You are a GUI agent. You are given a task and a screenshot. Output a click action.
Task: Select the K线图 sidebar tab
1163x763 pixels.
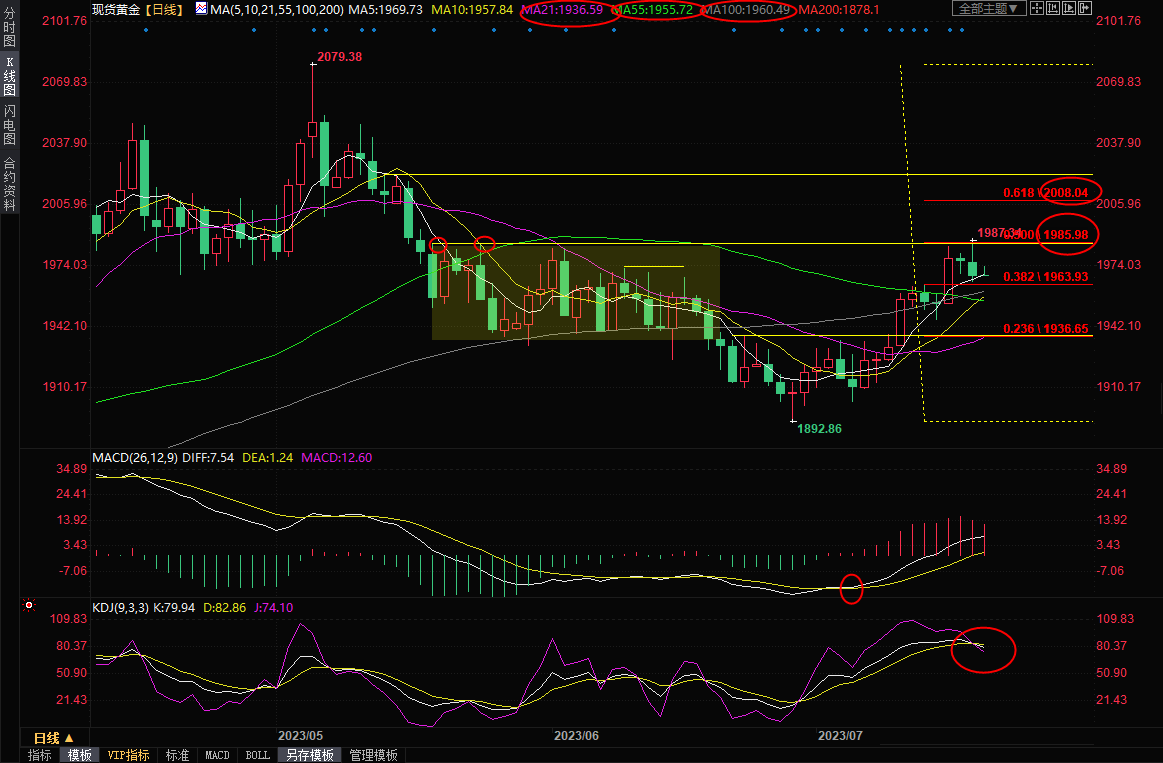click(10, 76)
